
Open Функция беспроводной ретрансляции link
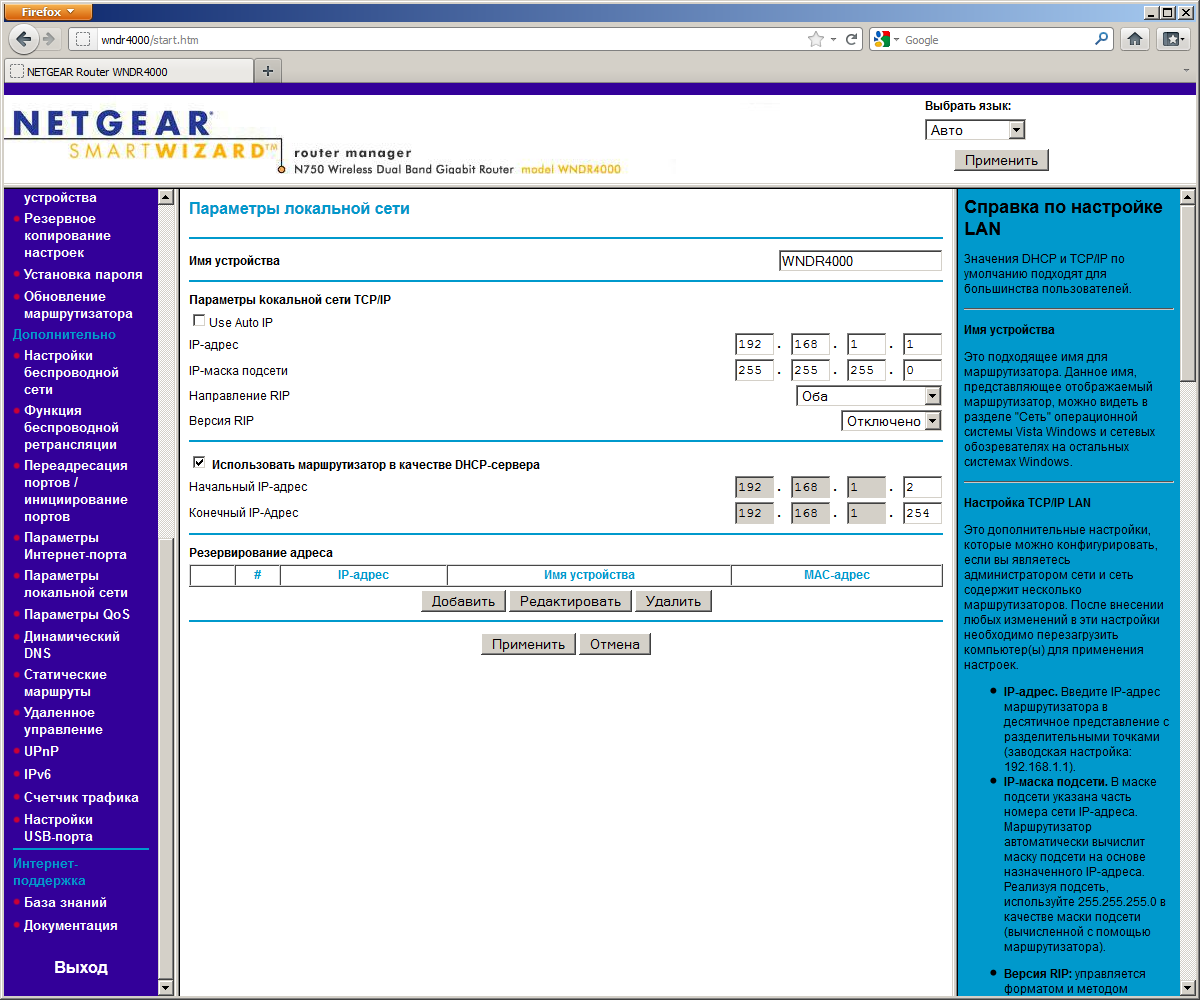click(x=71, y=427)
